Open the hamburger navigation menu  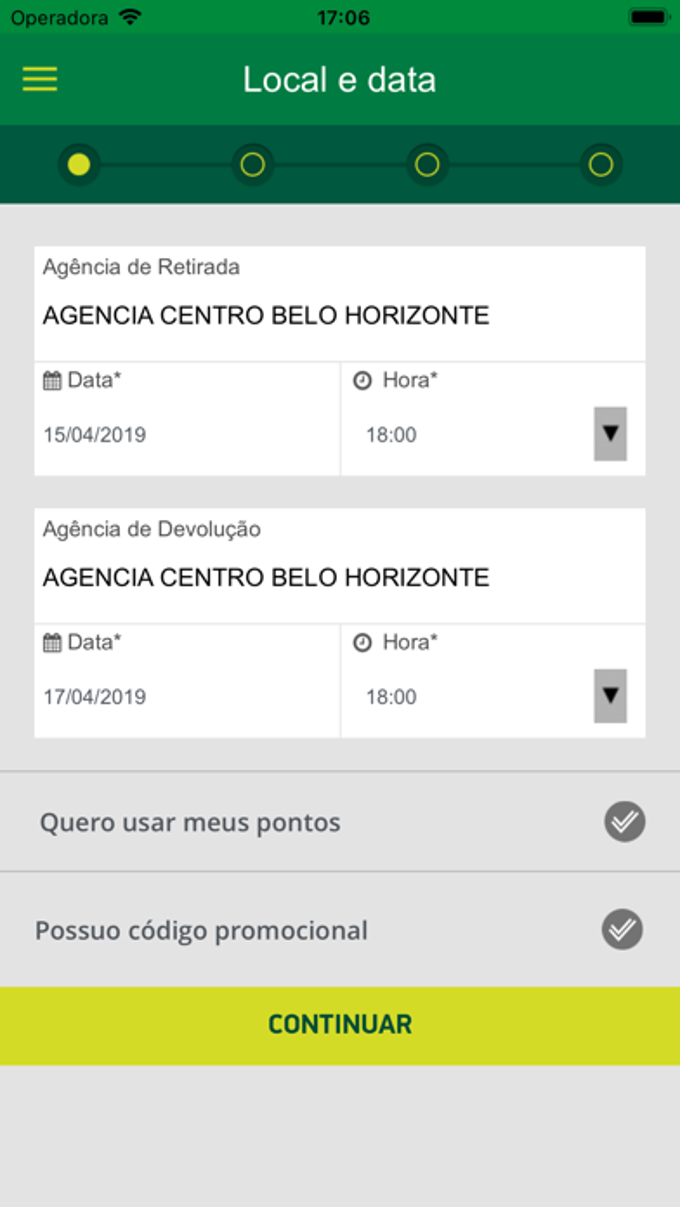pos(39,79)
